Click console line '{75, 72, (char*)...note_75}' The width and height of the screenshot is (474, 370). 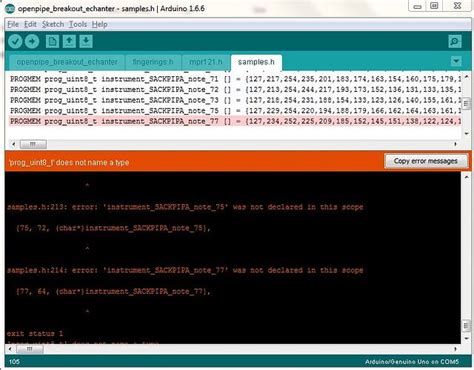[x=113, y=228]
